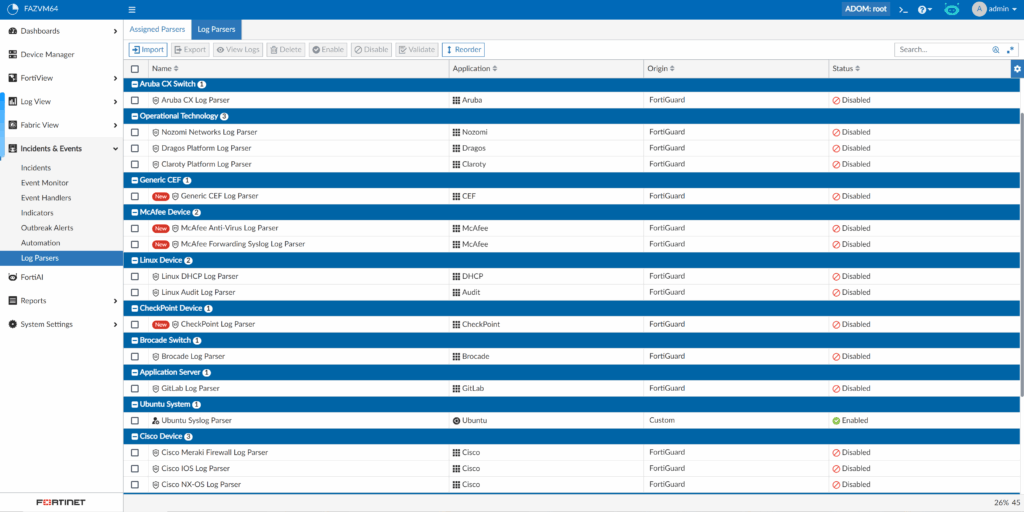Collapse the Aruba CX Switch group
The width and height of the screenshot is (1024, 512).
135,84
